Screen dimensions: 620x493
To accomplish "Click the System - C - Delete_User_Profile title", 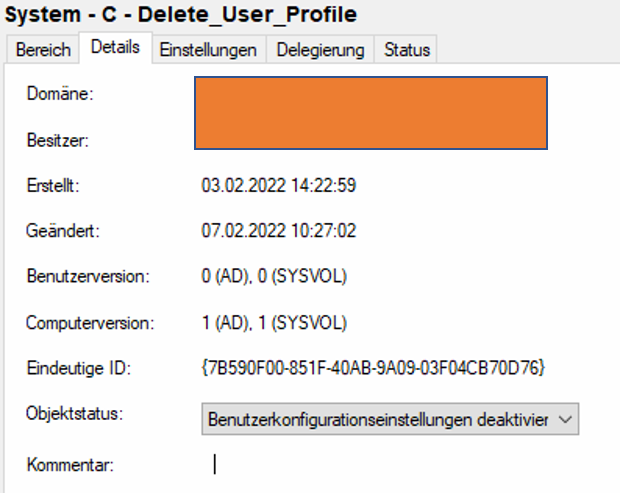I will (x=181, y=15).
